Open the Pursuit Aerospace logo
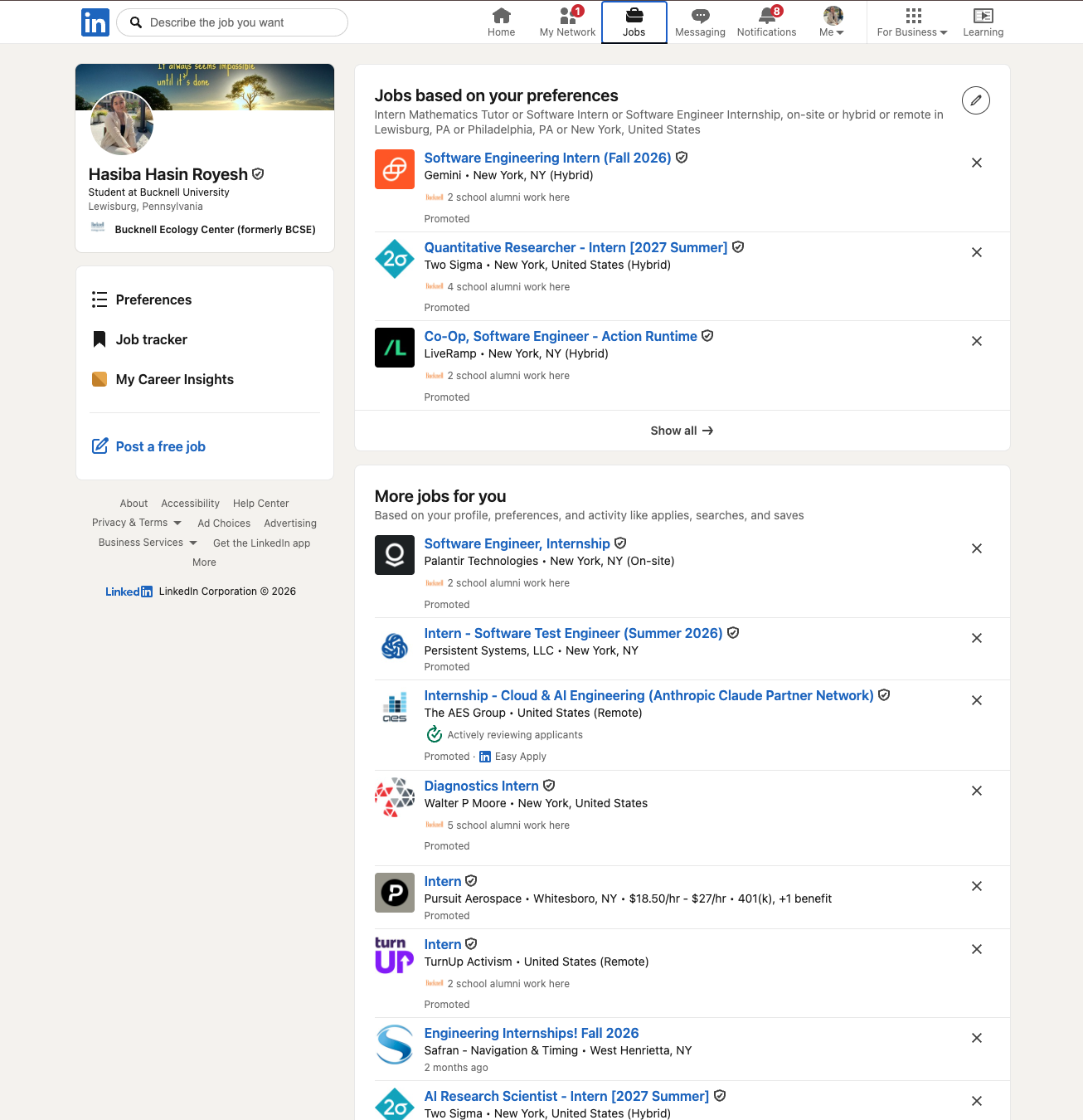1083x1120 pixels. (395, 893)
